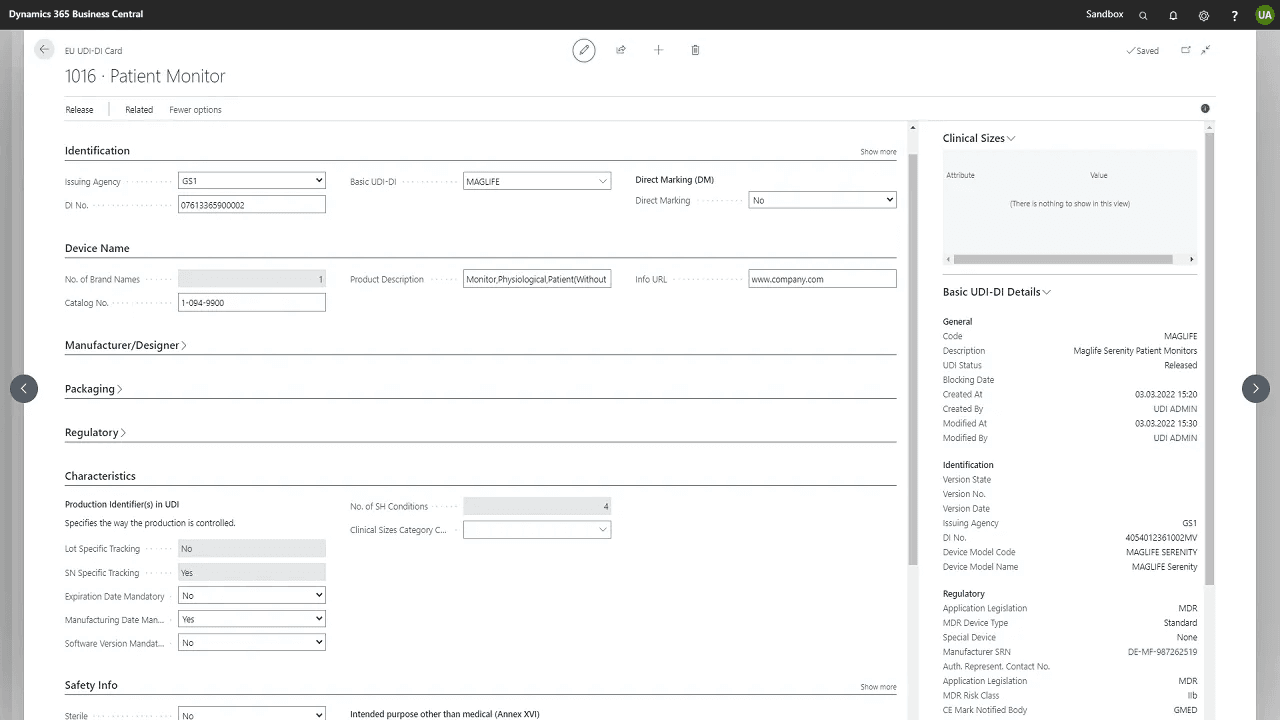Collapse the Basic UDI-DI Details factbox
Screen dimensions: 1280x720
coord(997,292)
